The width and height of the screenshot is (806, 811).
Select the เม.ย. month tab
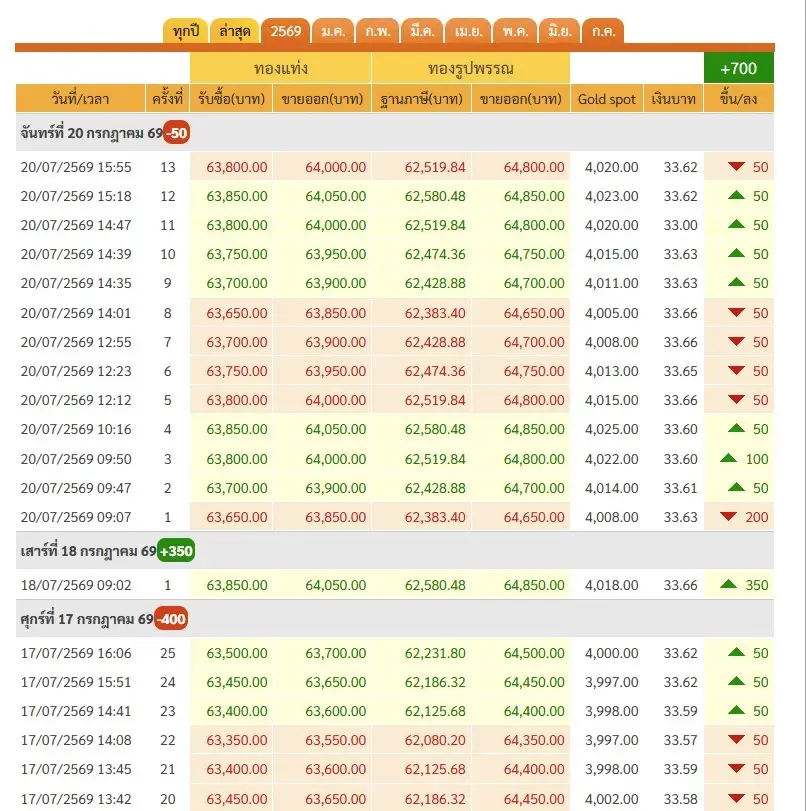click(x=469, y=31)
